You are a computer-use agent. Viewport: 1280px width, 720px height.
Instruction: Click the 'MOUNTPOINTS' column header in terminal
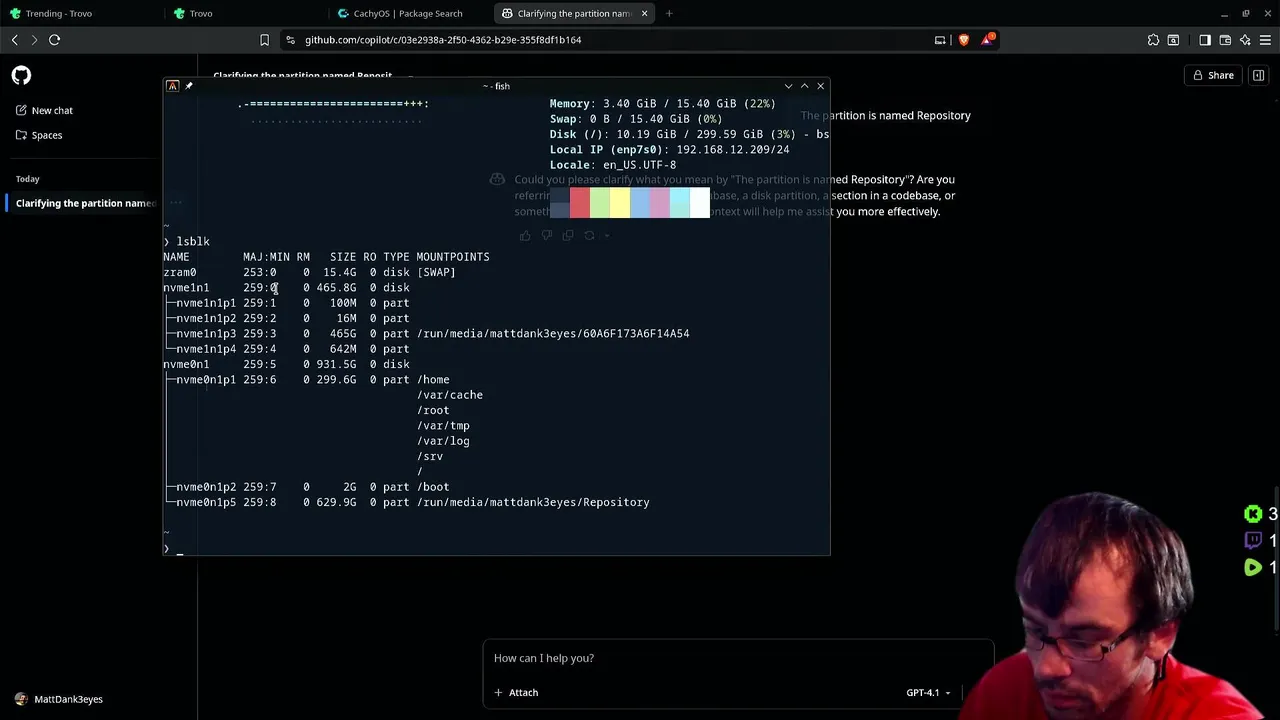point(453,257)
